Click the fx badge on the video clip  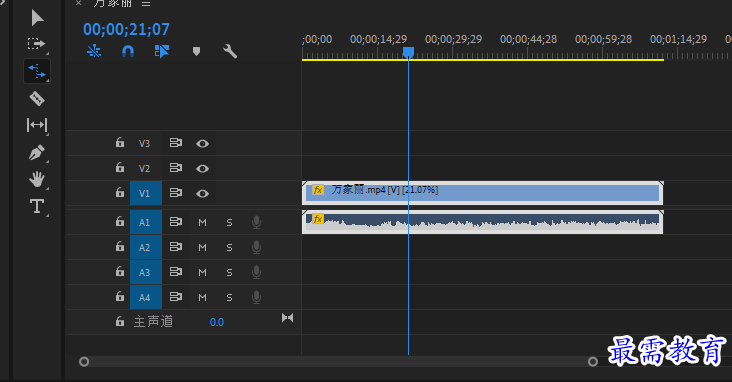318,190
